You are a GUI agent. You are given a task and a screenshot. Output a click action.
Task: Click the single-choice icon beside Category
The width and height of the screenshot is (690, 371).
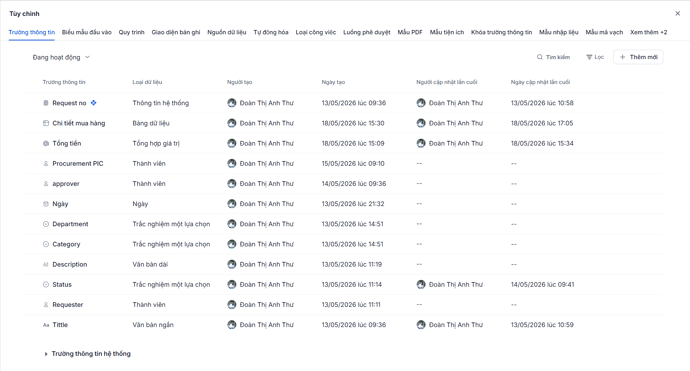[x=46, y=244]
